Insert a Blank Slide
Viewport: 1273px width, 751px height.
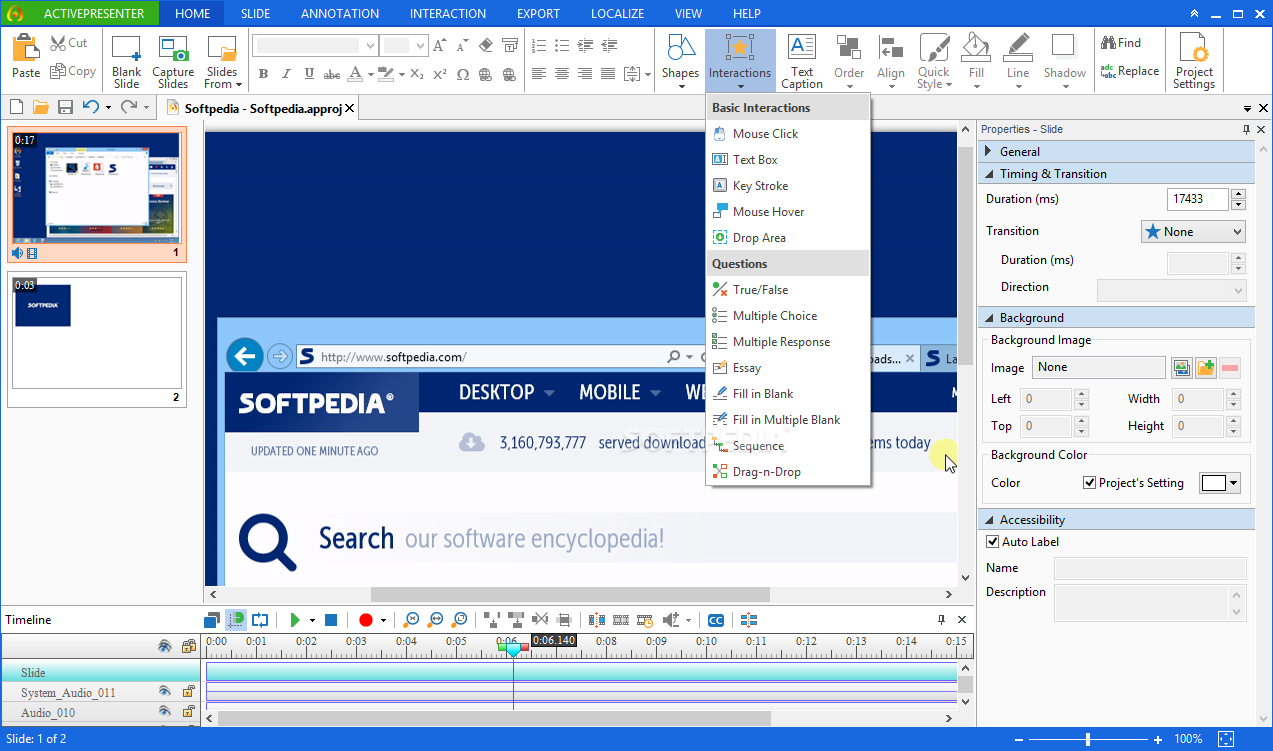[127, 62]
